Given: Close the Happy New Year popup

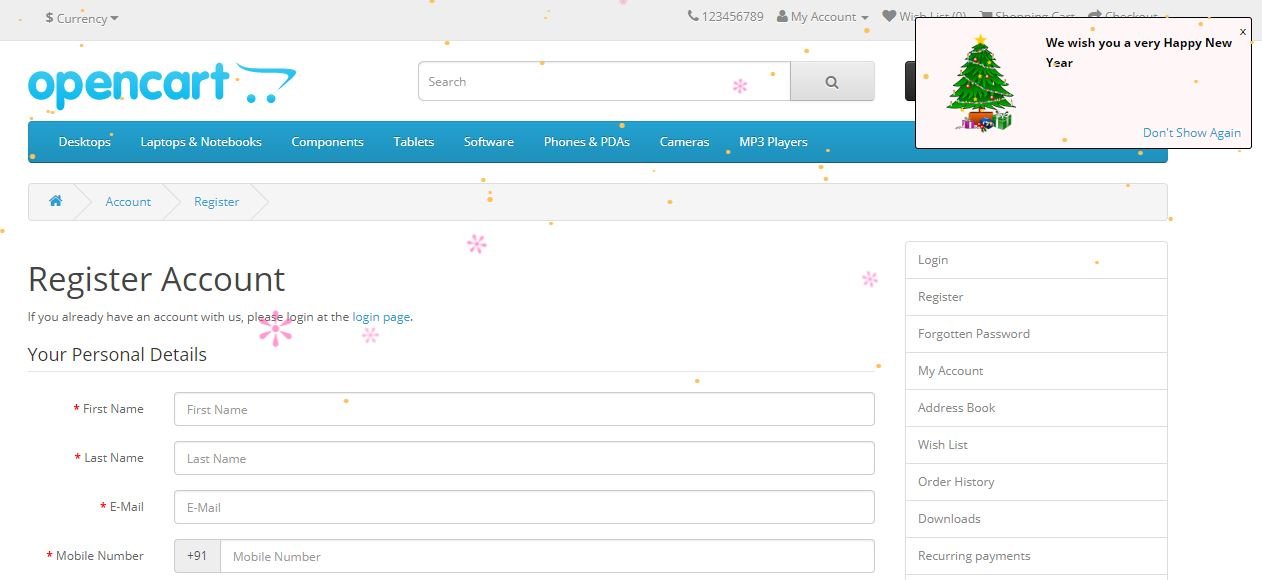Looking at the screenshot, I should click(x=1243, y=32).
